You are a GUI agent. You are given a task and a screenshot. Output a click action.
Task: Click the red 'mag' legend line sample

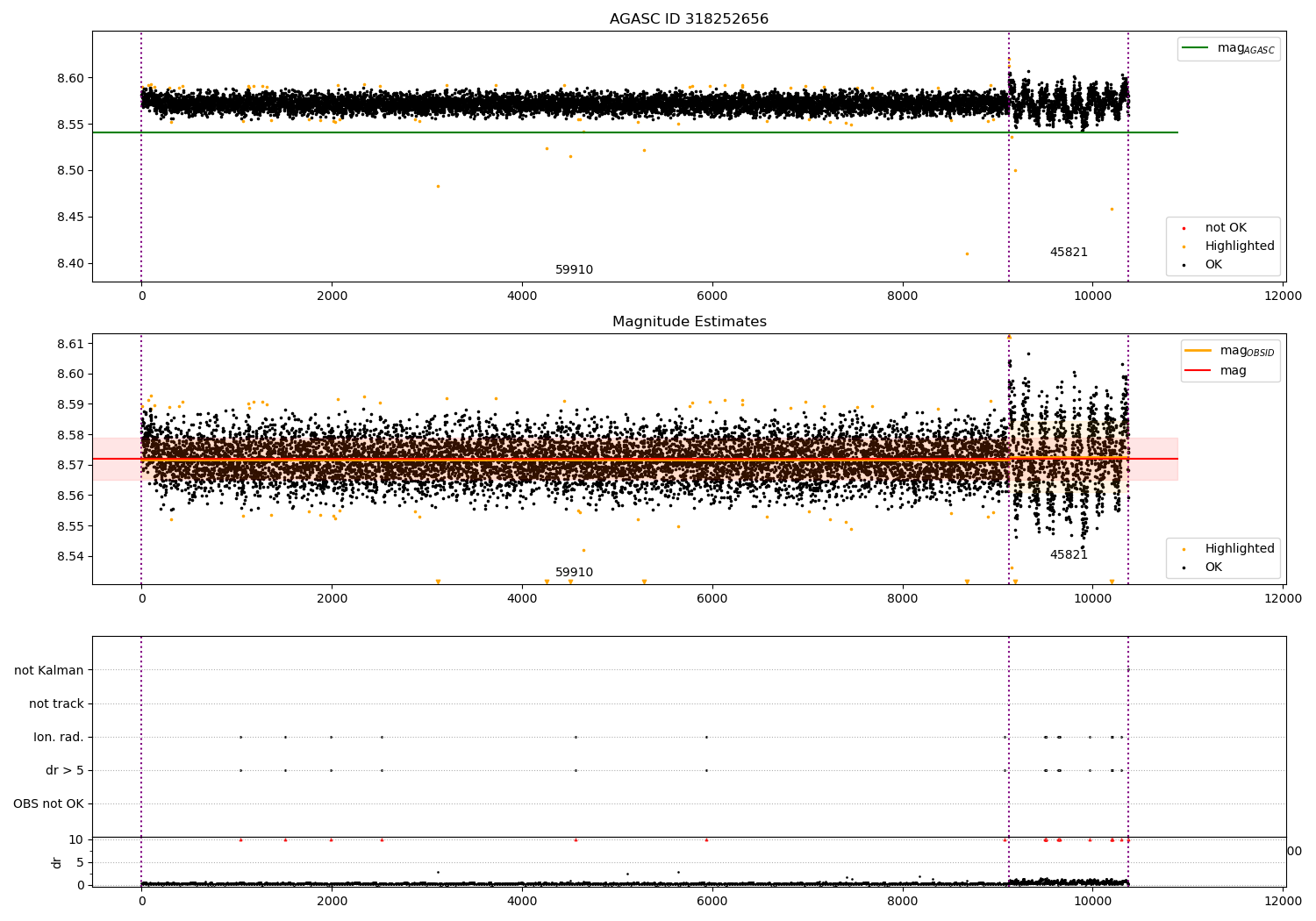point(1198,371)
